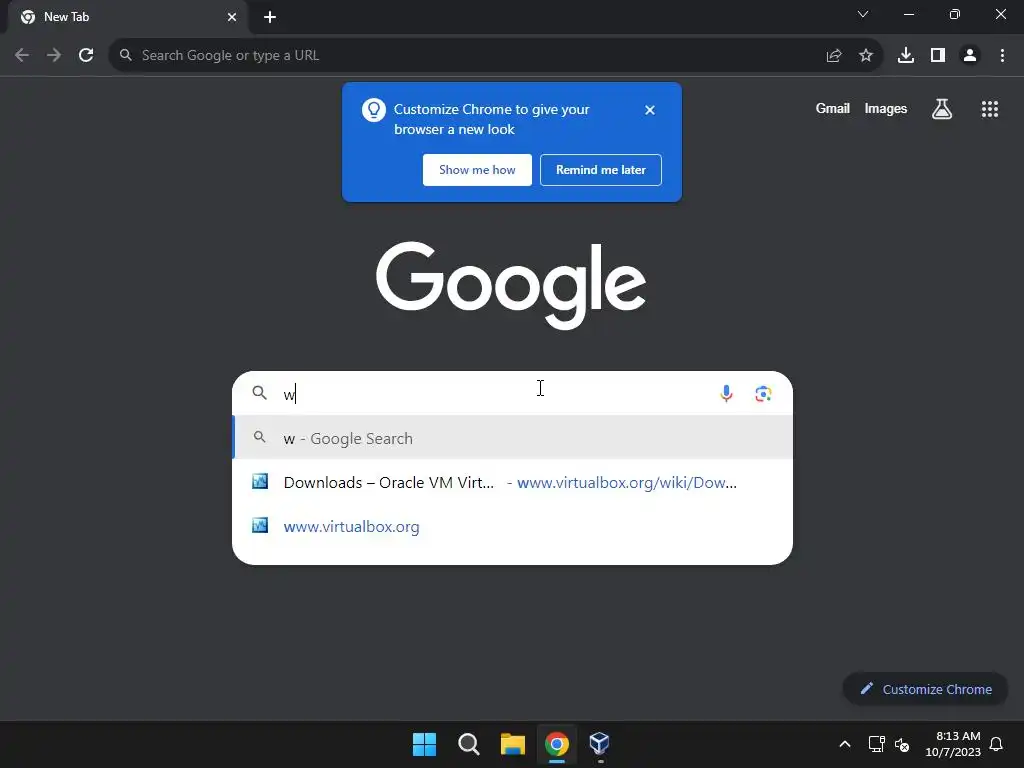The width and height of the screenshot is (1024, 768).
Task: Select Downloads – Oracle VM VirtualBox suggestion
Action: [513, 483]
